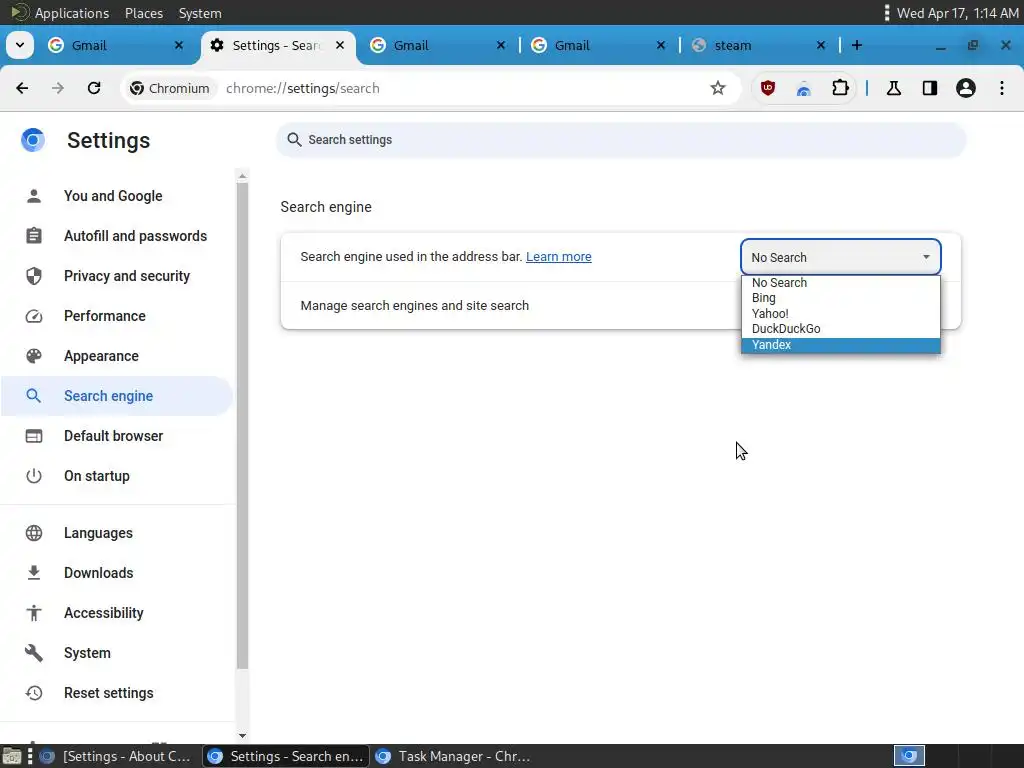Select Search engine in the sidebar

118,396
